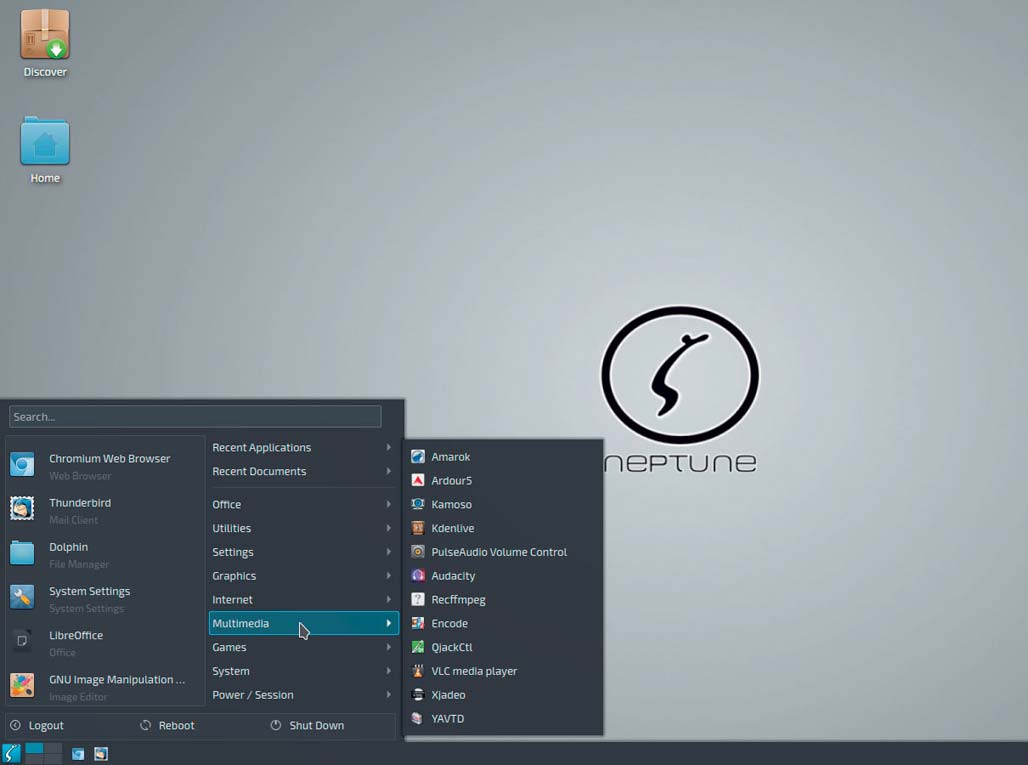Open Recffmpeg from Multimedia list
This screenshot has height=765, width=1028.
point(503,599)
